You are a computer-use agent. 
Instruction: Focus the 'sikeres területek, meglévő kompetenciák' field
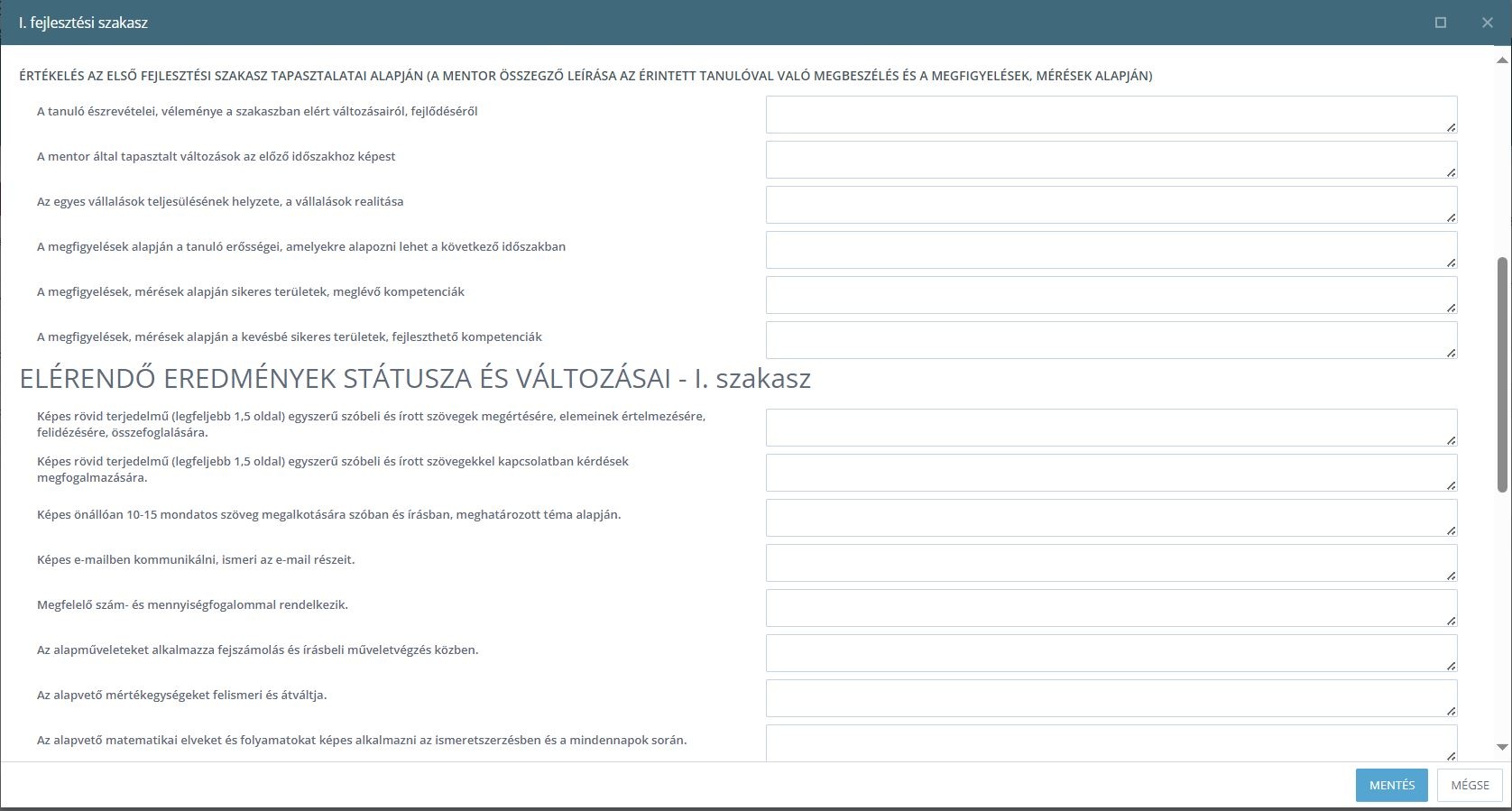click(1111, 295)
